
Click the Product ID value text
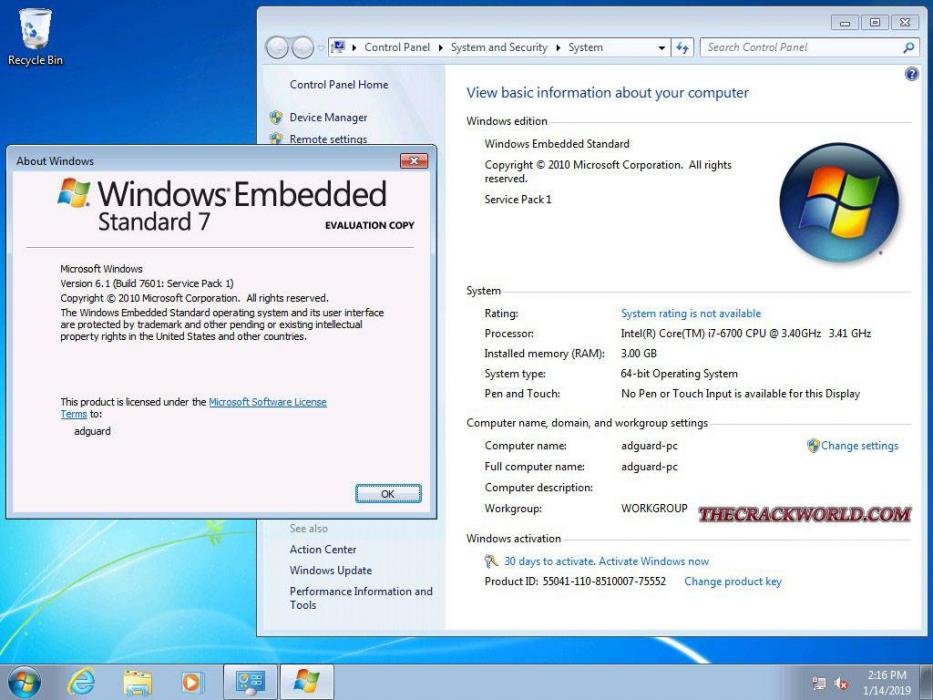pyautogui.click(x=604, y=582)
